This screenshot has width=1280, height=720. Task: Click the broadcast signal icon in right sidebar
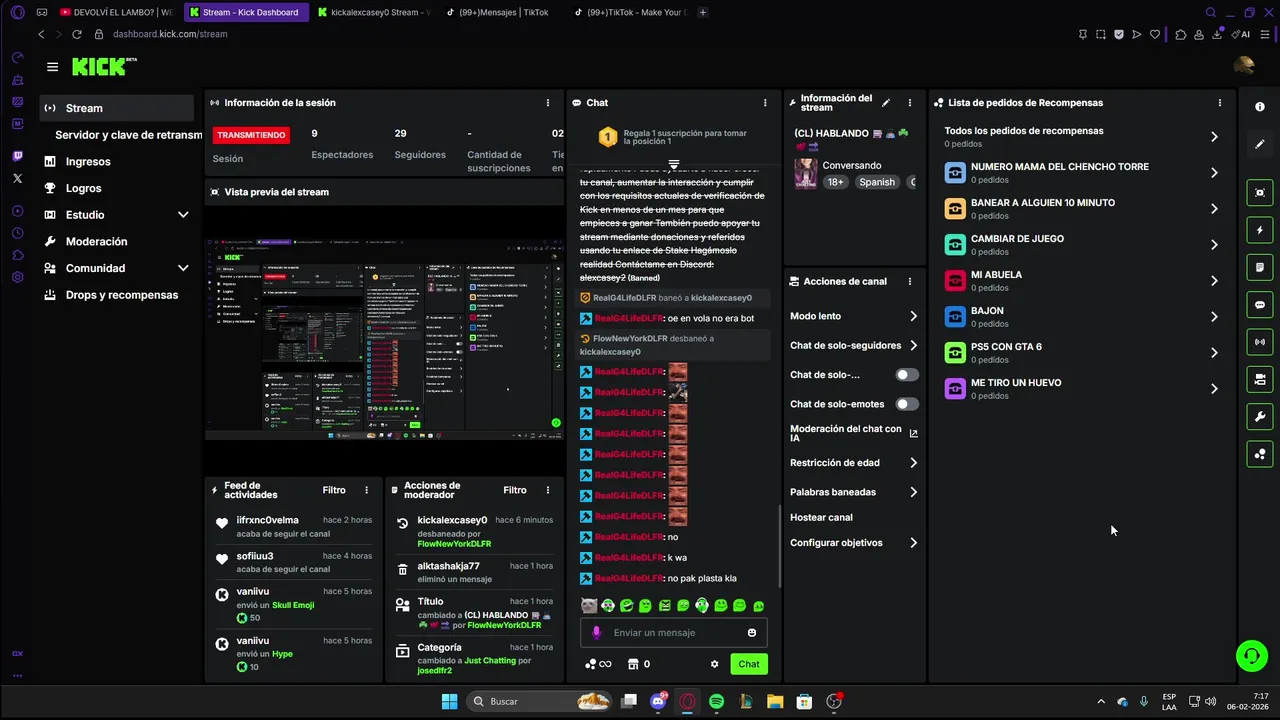tap(1260, 342)
